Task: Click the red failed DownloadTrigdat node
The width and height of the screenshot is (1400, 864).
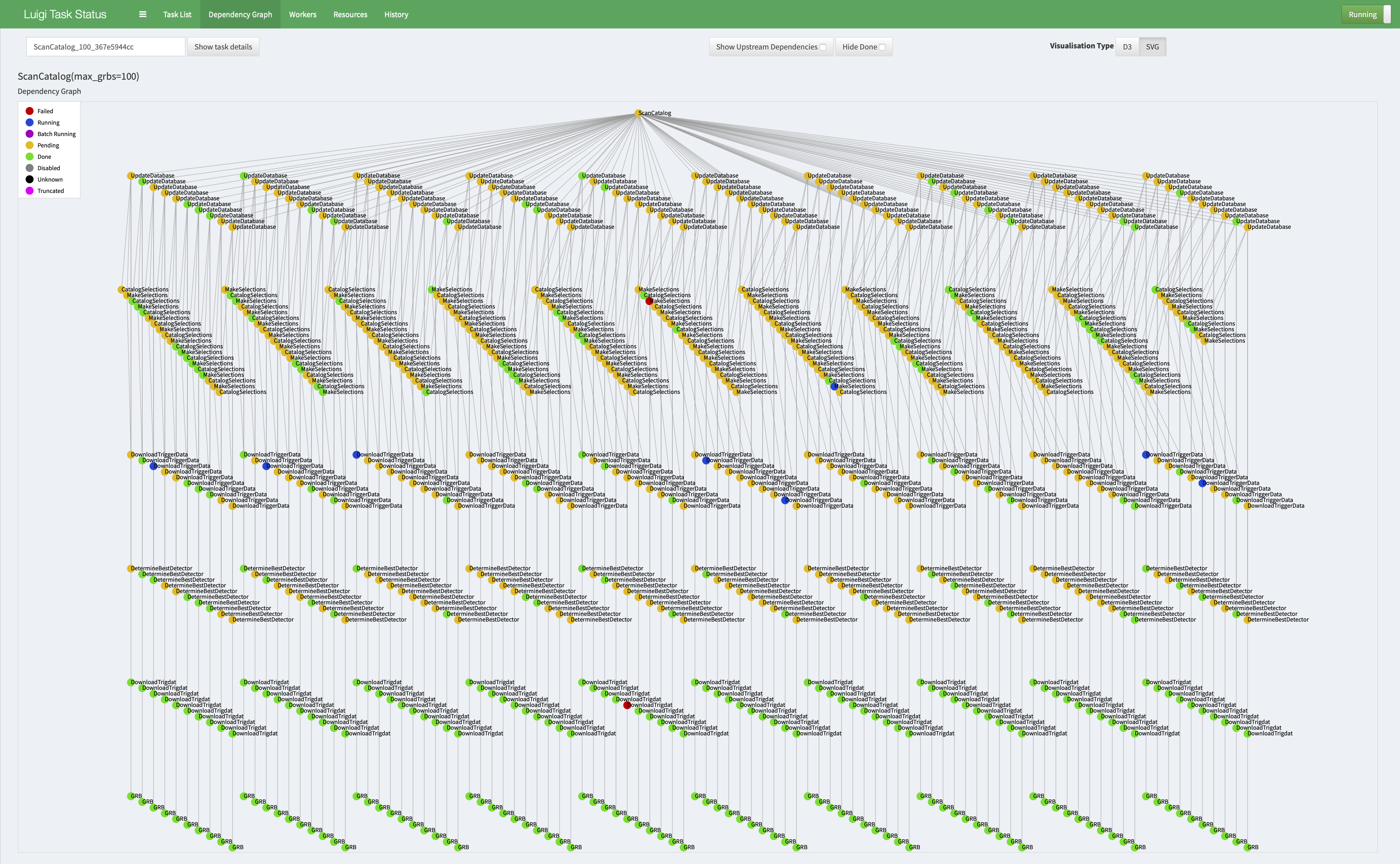Action: pos(627,705)
